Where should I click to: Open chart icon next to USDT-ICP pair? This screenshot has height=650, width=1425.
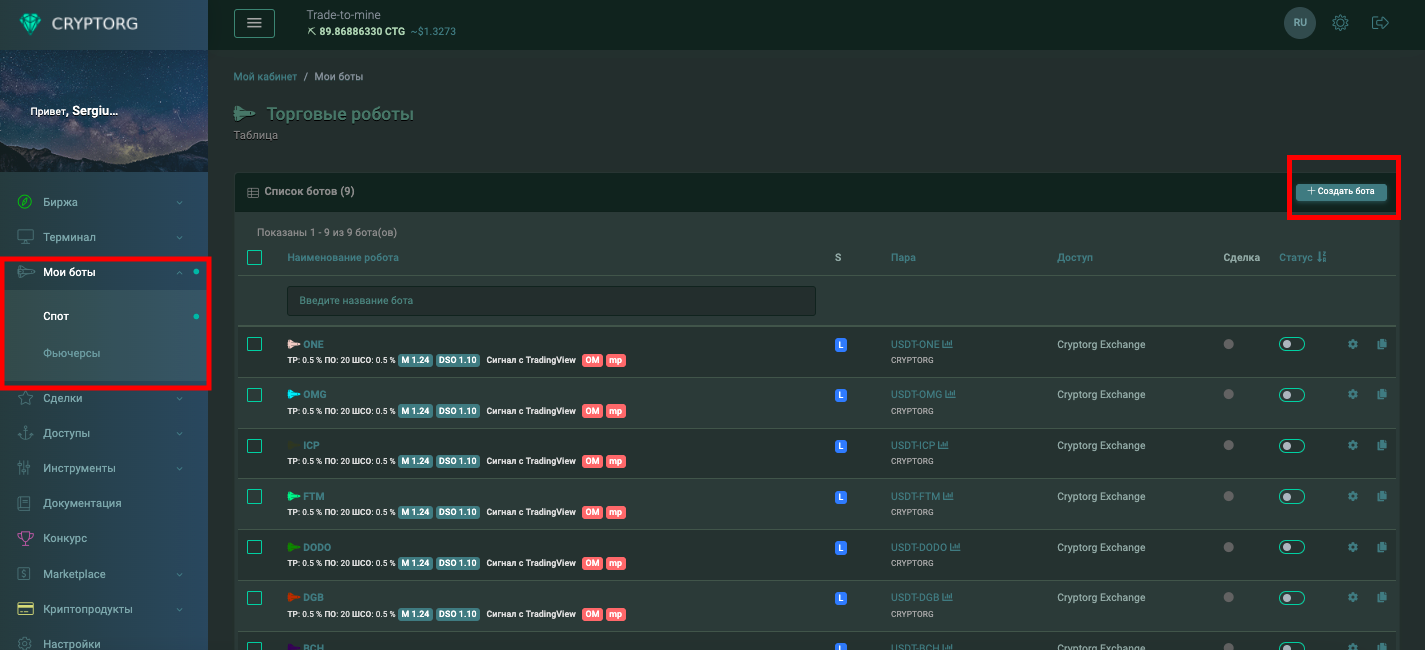point(943,446)
